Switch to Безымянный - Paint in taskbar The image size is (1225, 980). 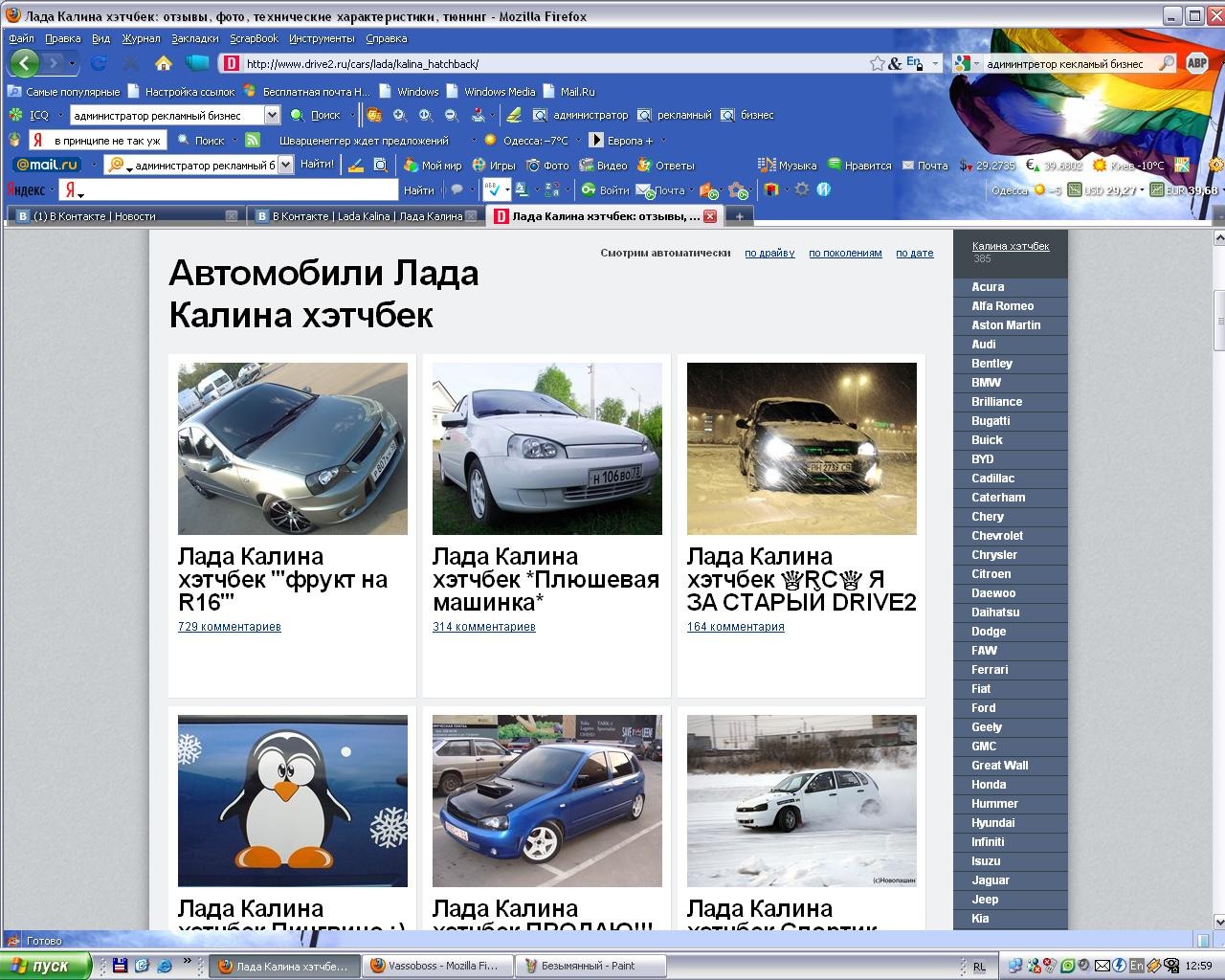coord(590,967)
